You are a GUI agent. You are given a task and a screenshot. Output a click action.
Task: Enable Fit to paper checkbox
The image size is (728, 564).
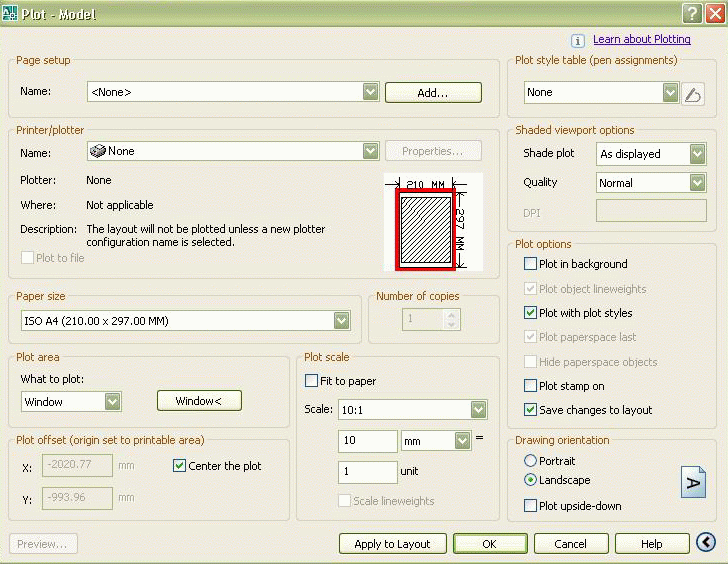[x=312, y=381]
